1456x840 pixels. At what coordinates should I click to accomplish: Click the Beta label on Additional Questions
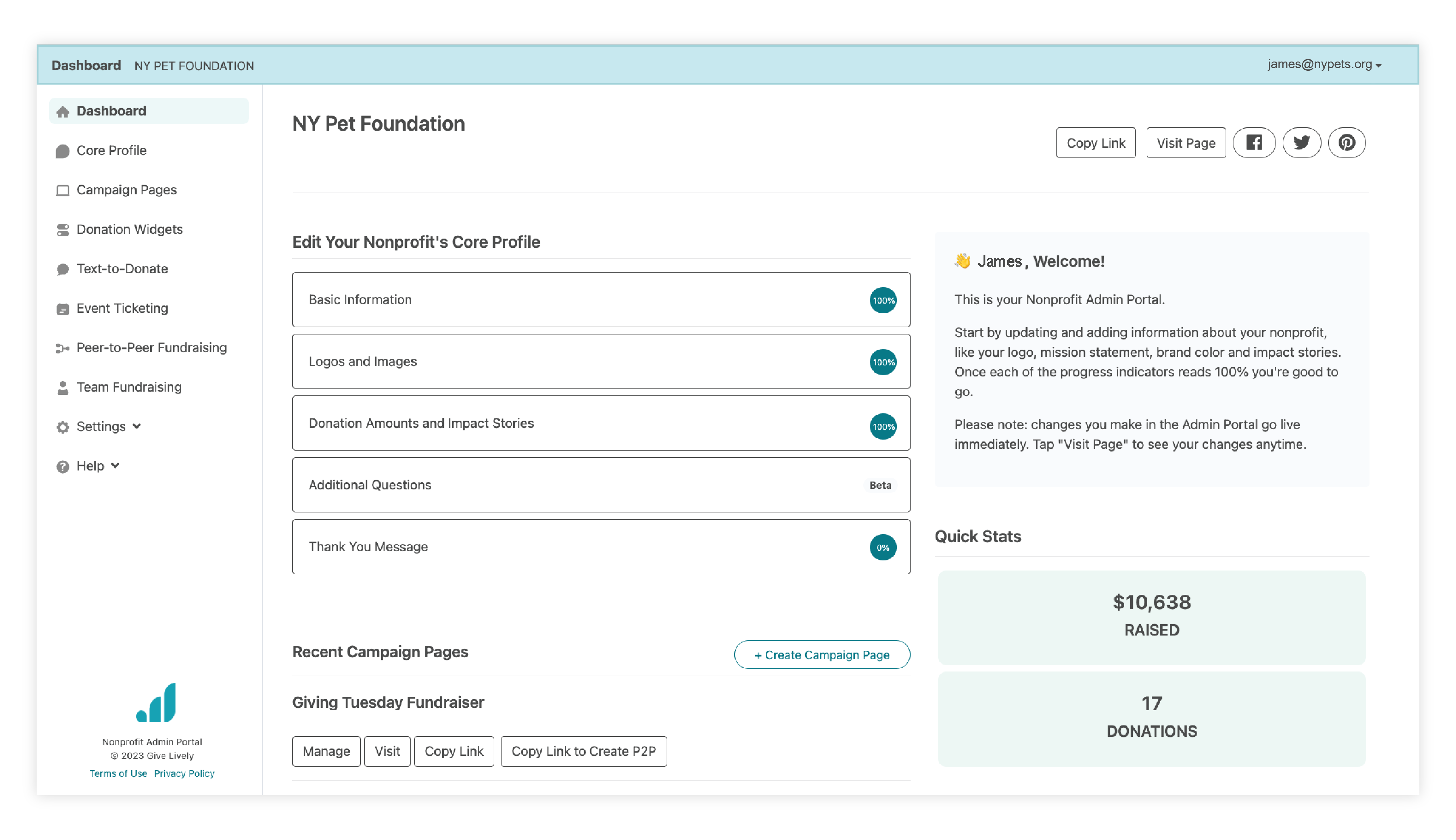point(880,485)
